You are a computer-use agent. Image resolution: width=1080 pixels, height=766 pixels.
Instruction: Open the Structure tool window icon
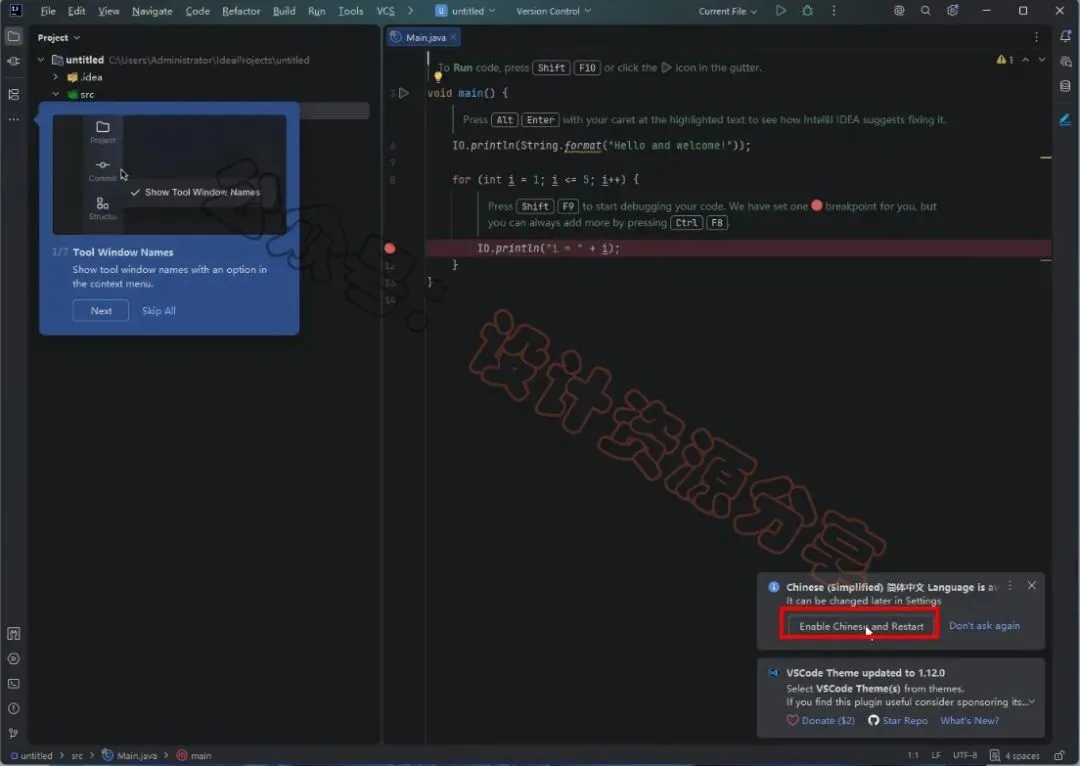(14, 94)
